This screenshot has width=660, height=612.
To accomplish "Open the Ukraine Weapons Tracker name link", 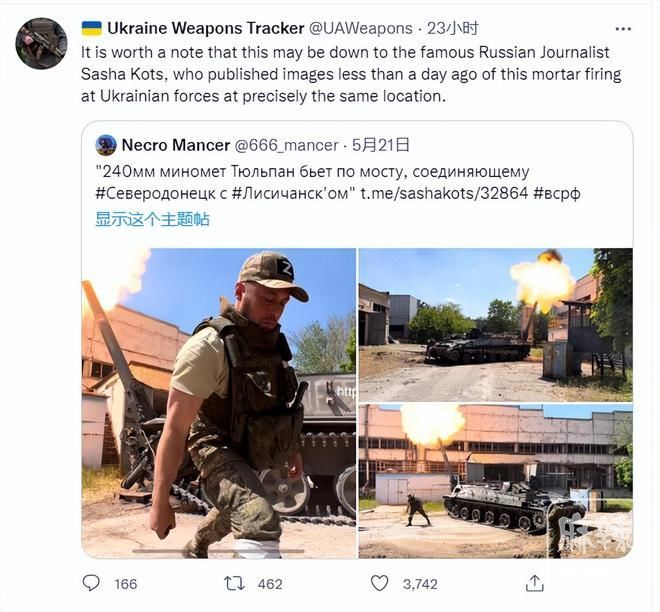I will 206,28.
